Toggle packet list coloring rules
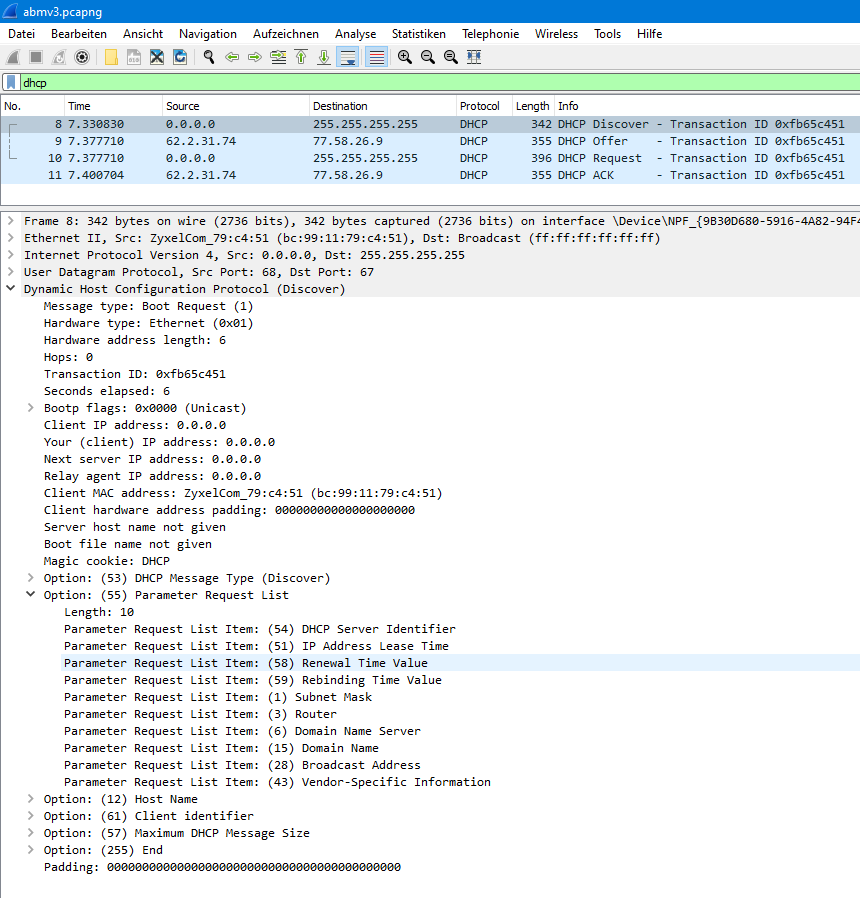Viewport: 860px width, 898px height. [x=377, y=57]
